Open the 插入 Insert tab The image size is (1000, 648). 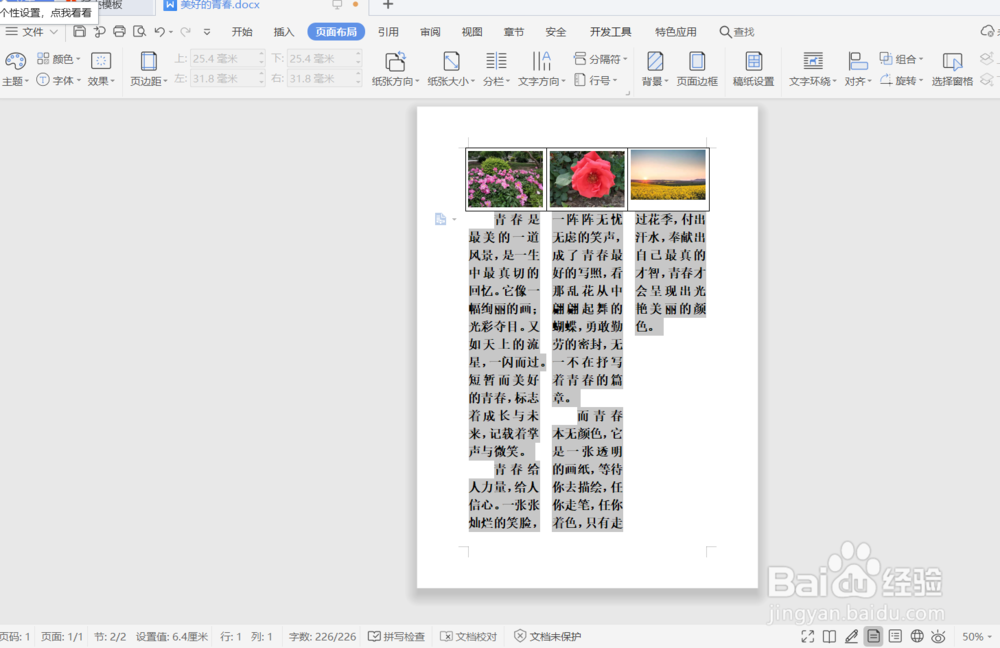[283, 31]
